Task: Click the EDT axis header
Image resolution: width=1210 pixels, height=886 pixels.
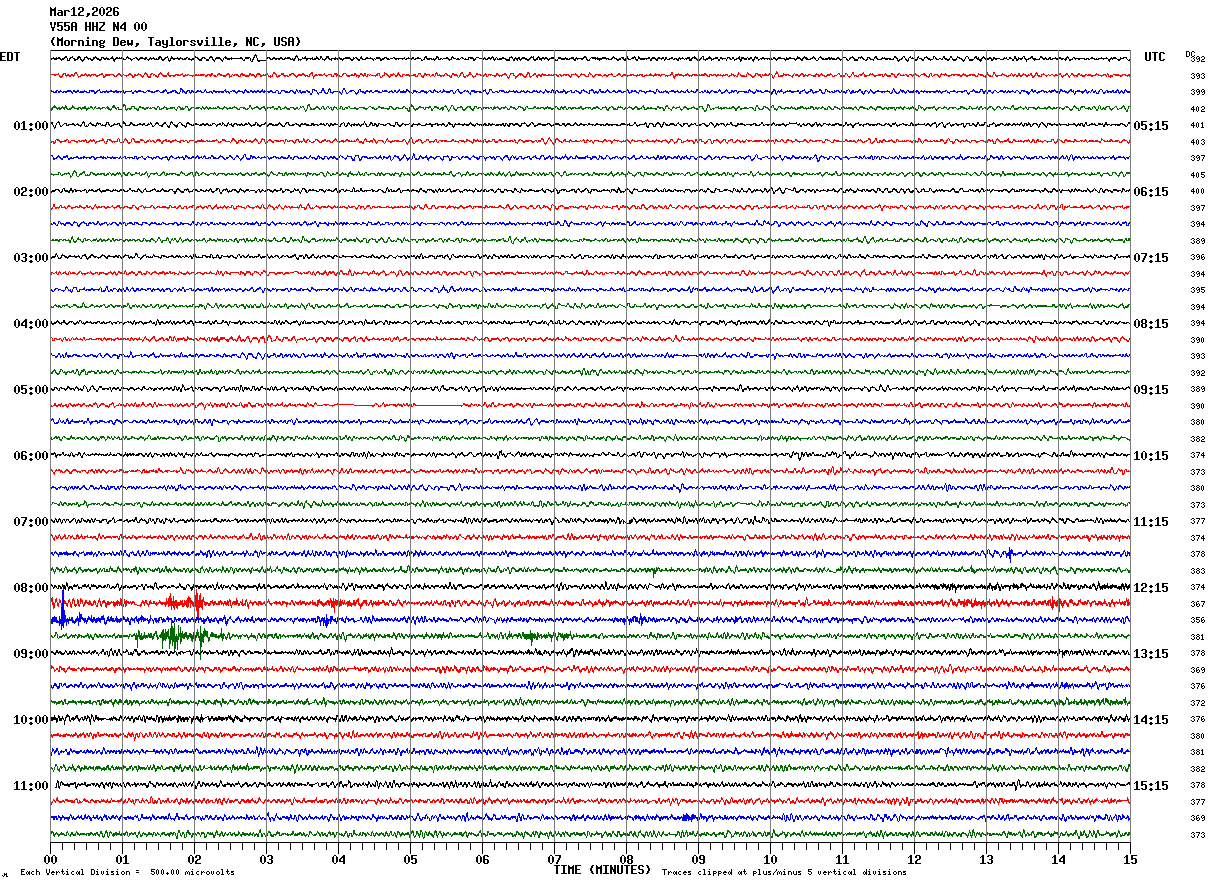Action: tap(10, 57)
